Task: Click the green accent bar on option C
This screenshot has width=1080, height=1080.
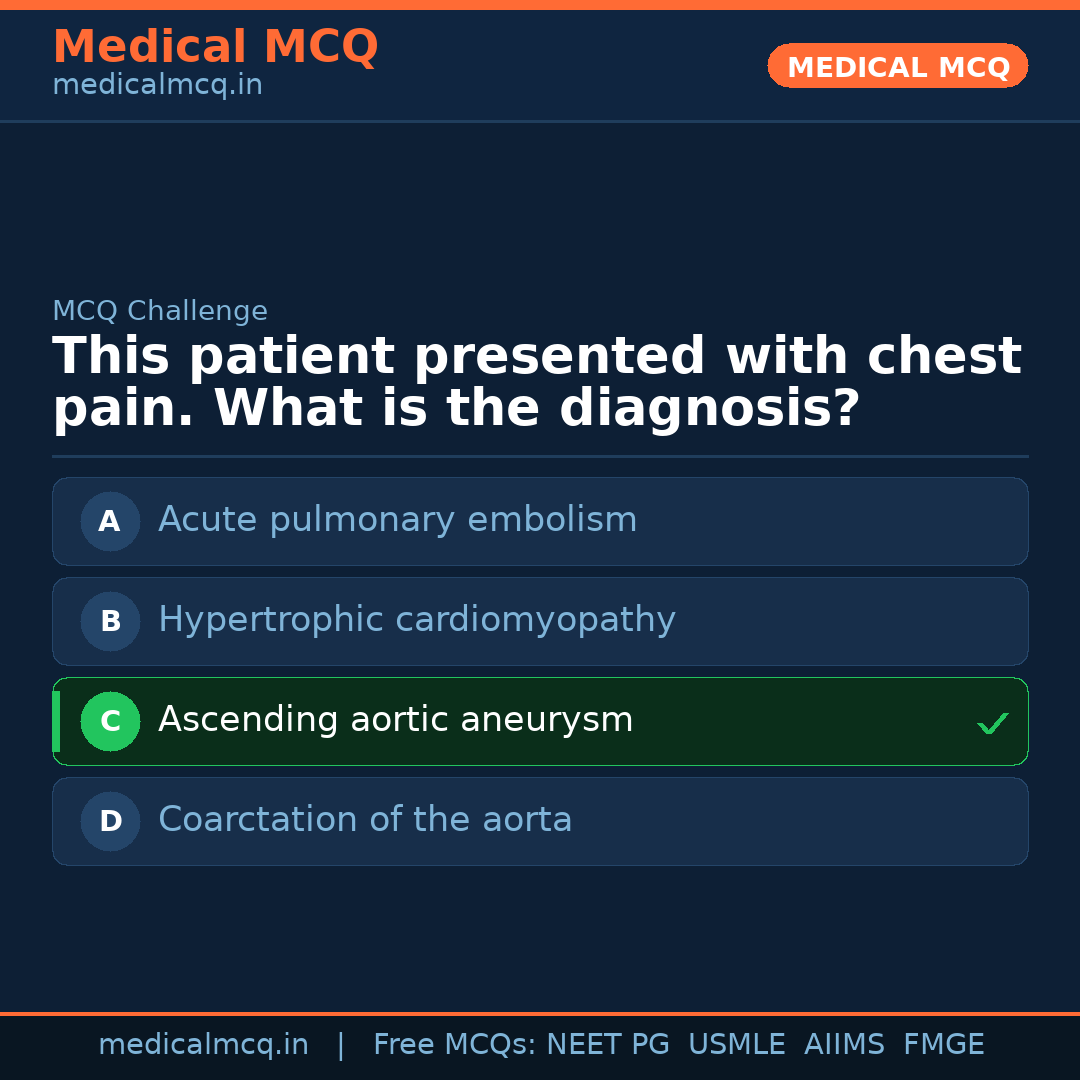Action: (56, 721)
